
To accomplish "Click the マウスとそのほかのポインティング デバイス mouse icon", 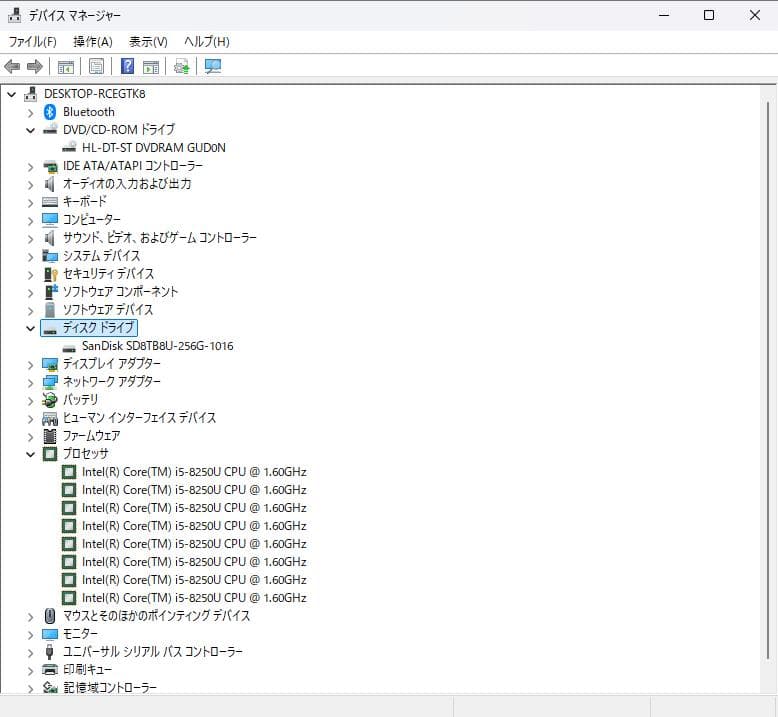I will coord(50,616).
